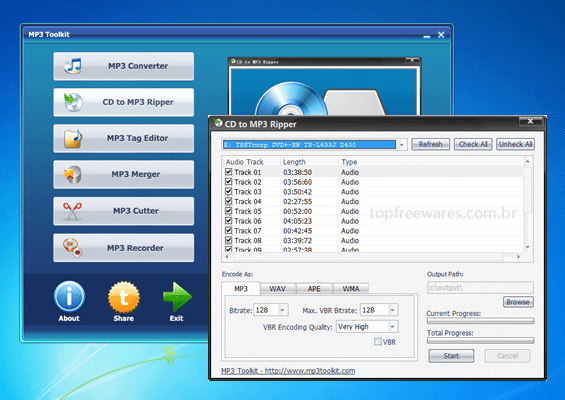The height and width of the screenshot is (400, 565).
Task: Uncheck Track 03 checkbox
Action: tap(228, 191)
